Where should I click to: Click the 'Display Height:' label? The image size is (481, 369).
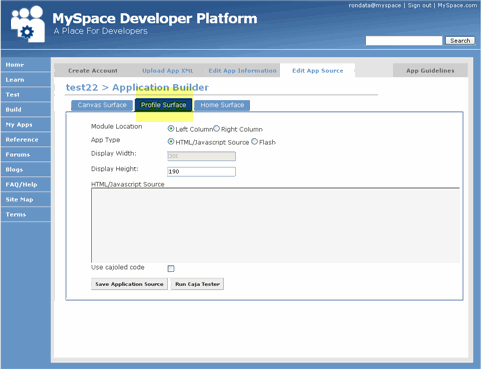[114, 169]
